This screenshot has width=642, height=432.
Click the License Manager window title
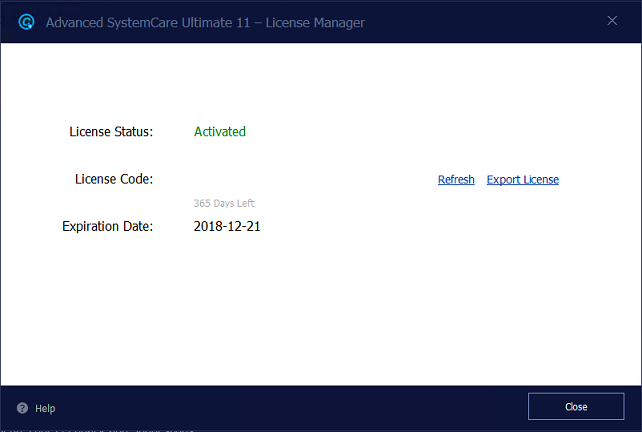point(205,23)
